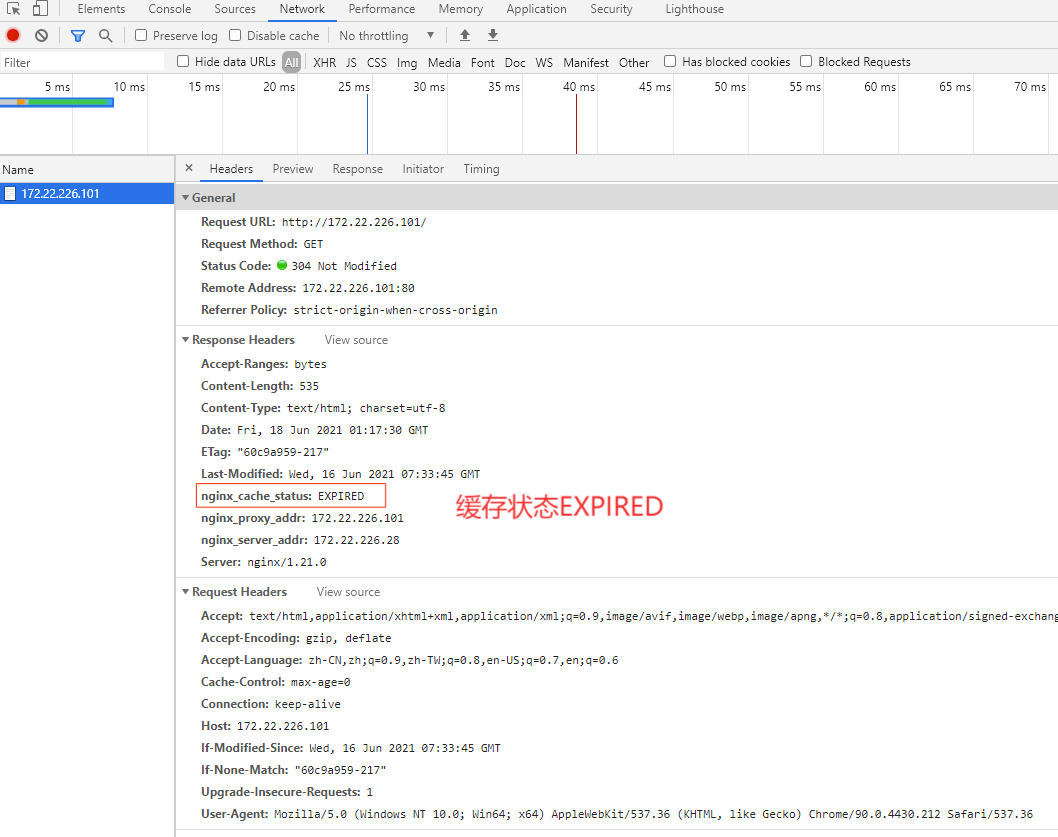1058x837 pixels.
Task: Click the red load event marker line
Action: pyautogui.click(x=576, y=124)
